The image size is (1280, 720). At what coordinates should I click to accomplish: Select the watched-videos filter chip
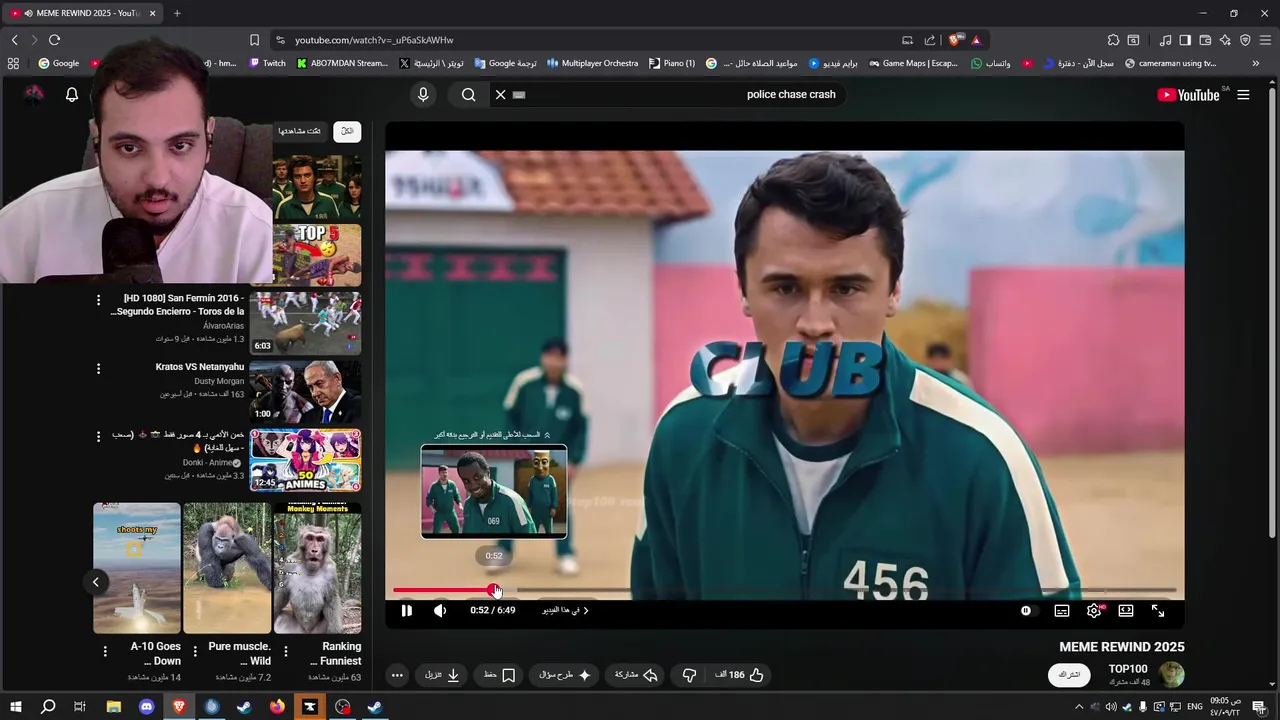point(300,131)
